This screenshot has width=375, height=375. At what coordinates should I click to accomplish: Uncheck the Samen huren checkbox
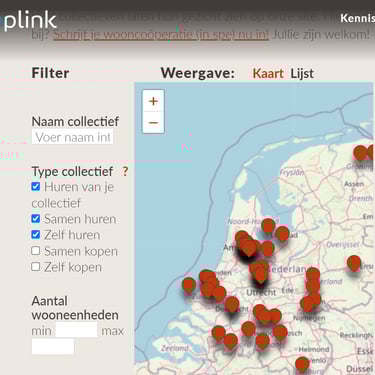(x=36, y=218)
